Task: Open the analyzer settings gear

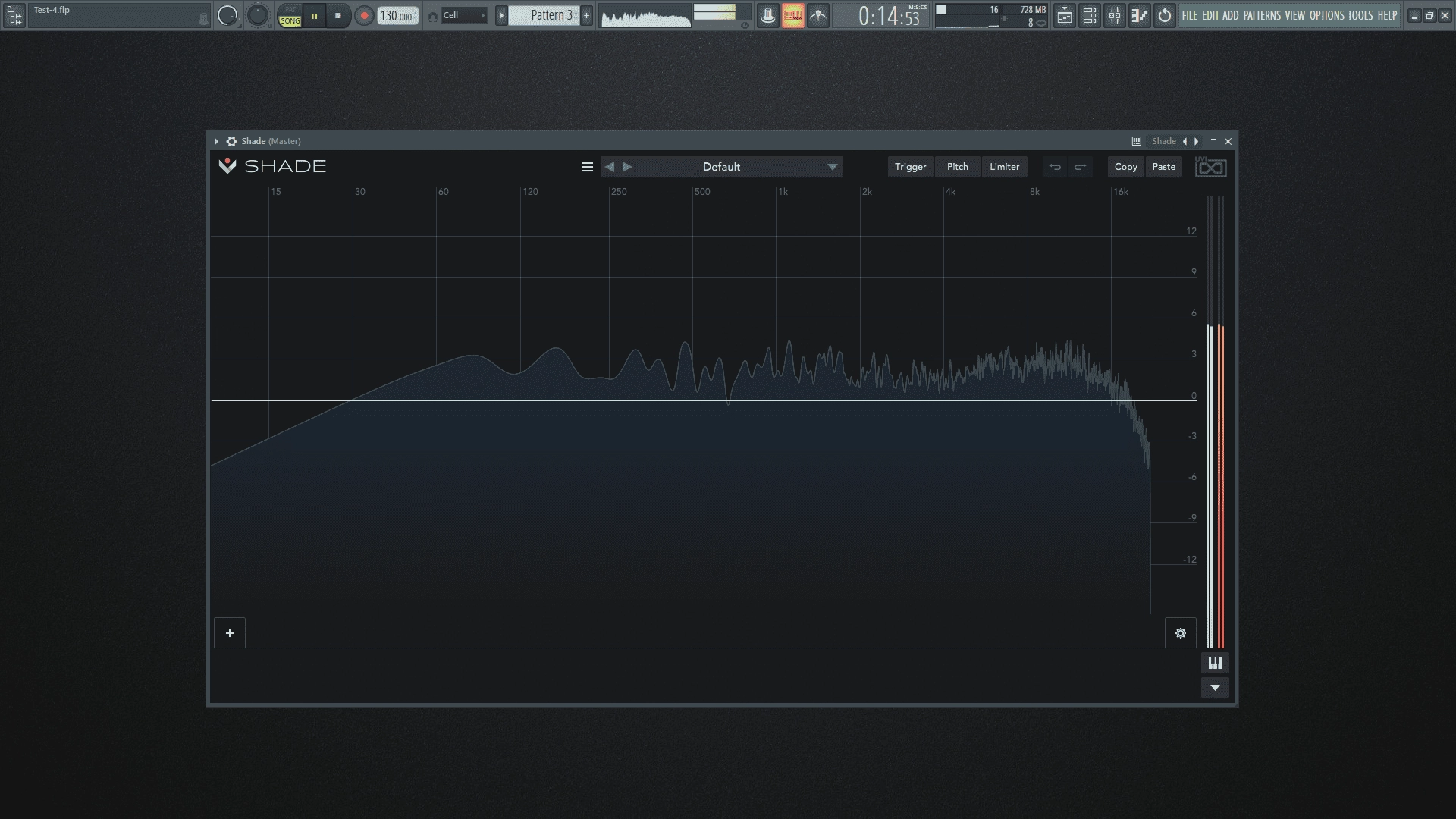Action: (x=1181, y=633)
